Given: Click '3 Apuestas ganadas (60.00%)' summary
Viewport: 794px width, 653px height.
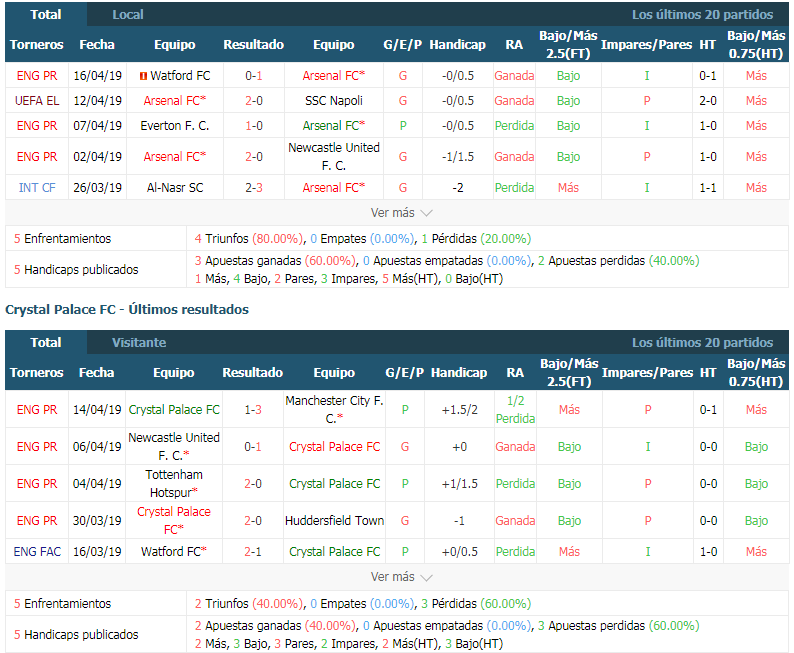Looking at the screenshot, I should pos(275,261).
